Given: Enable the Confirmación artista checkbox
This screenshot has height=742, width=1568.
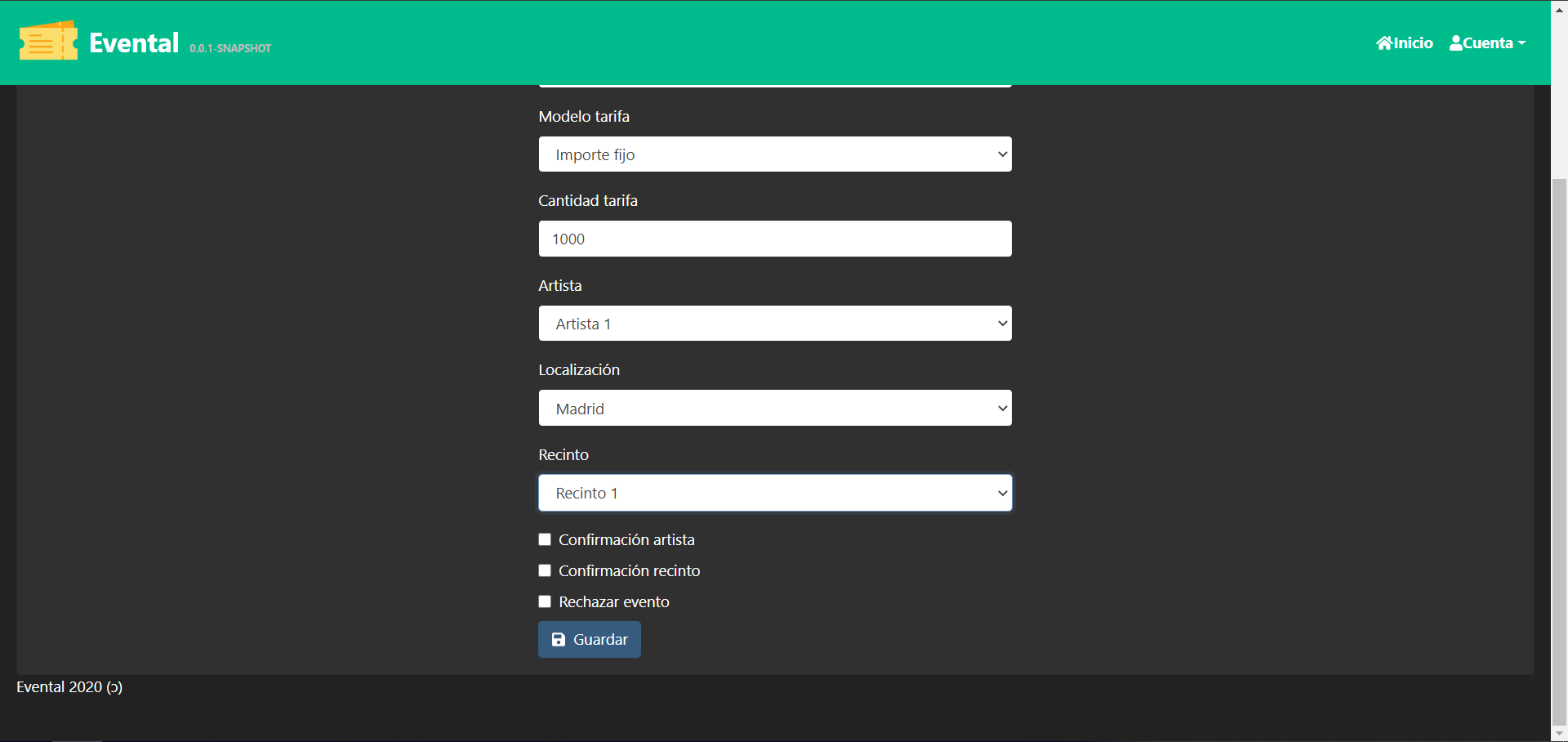Looking at the screenshot, I should (x=545, y=539).
